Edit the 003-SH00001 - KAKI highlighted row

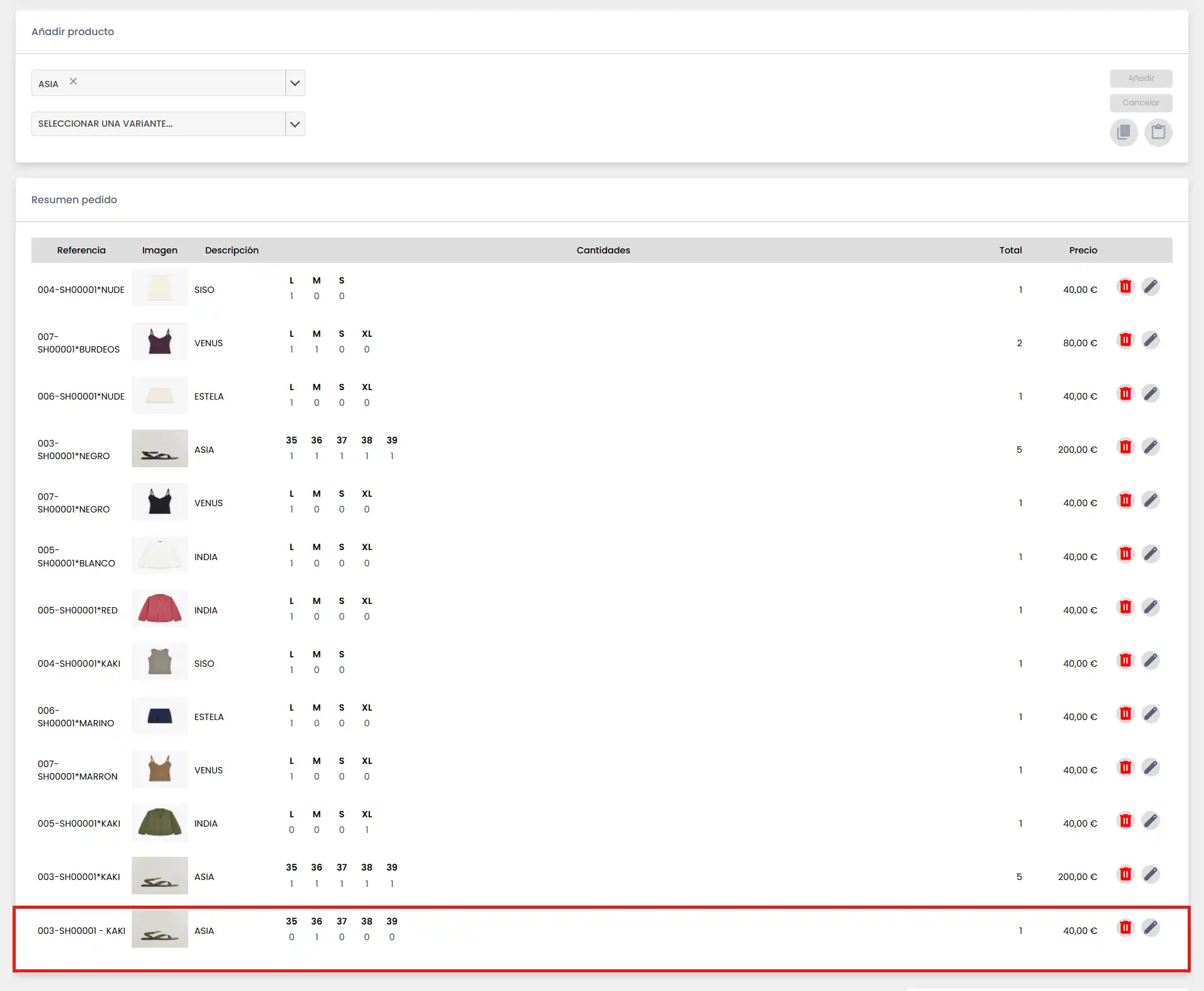[1151, 928]
